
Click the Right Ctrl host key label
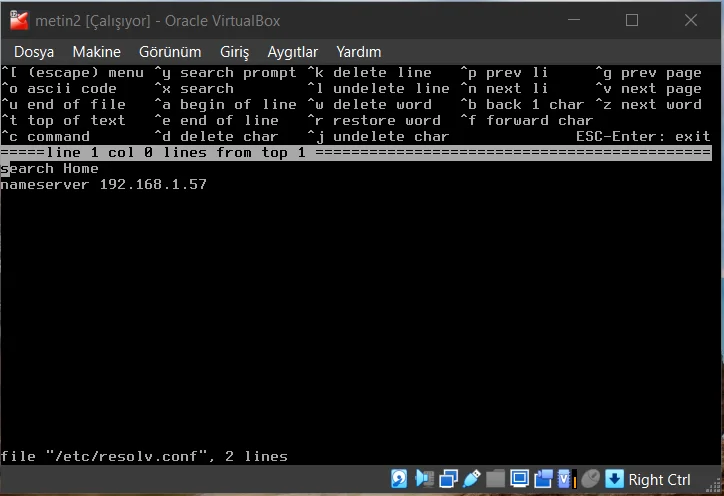[659, 480]
